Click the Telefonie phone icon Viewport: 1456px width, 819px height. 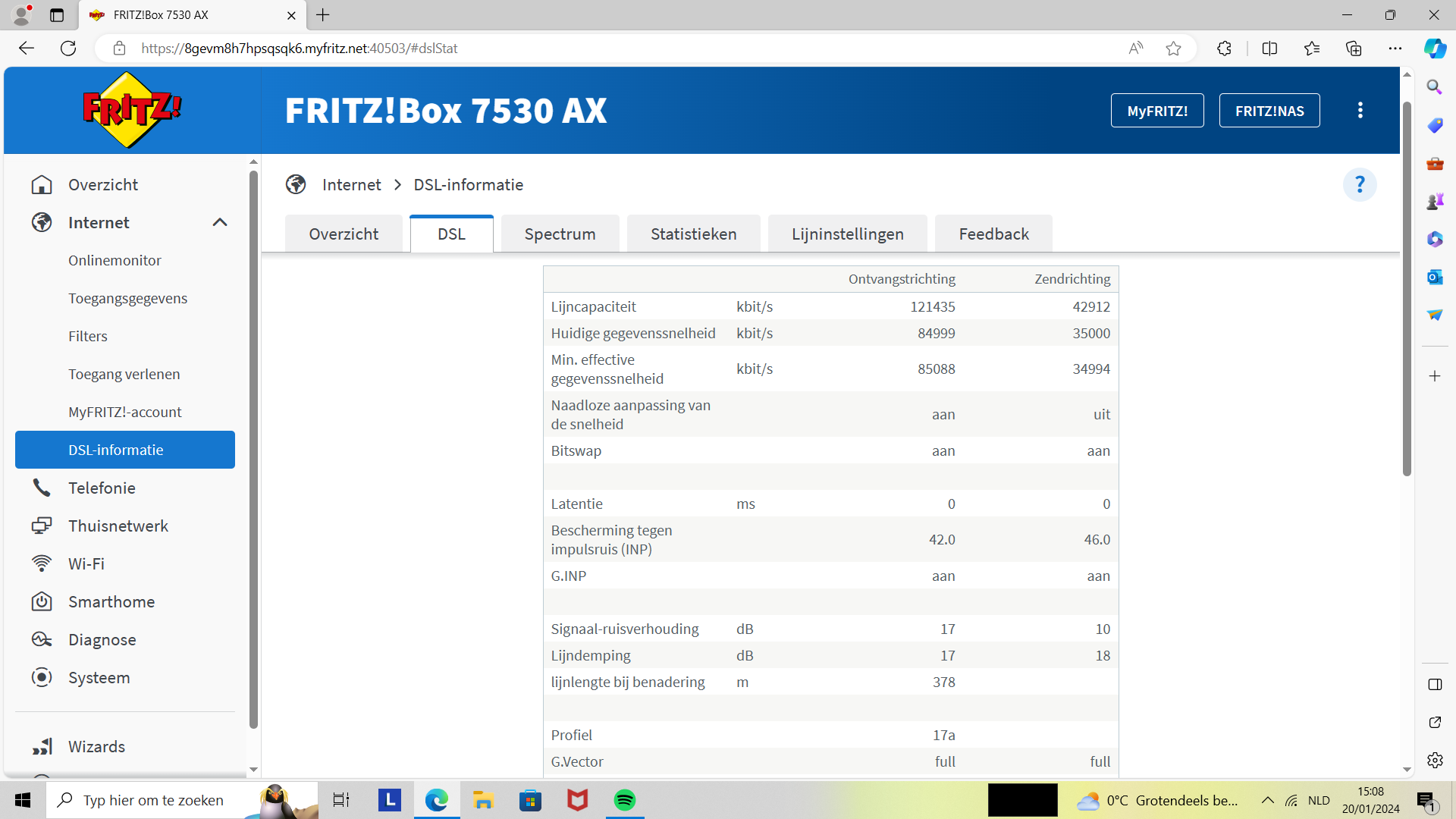coord(42,488)
